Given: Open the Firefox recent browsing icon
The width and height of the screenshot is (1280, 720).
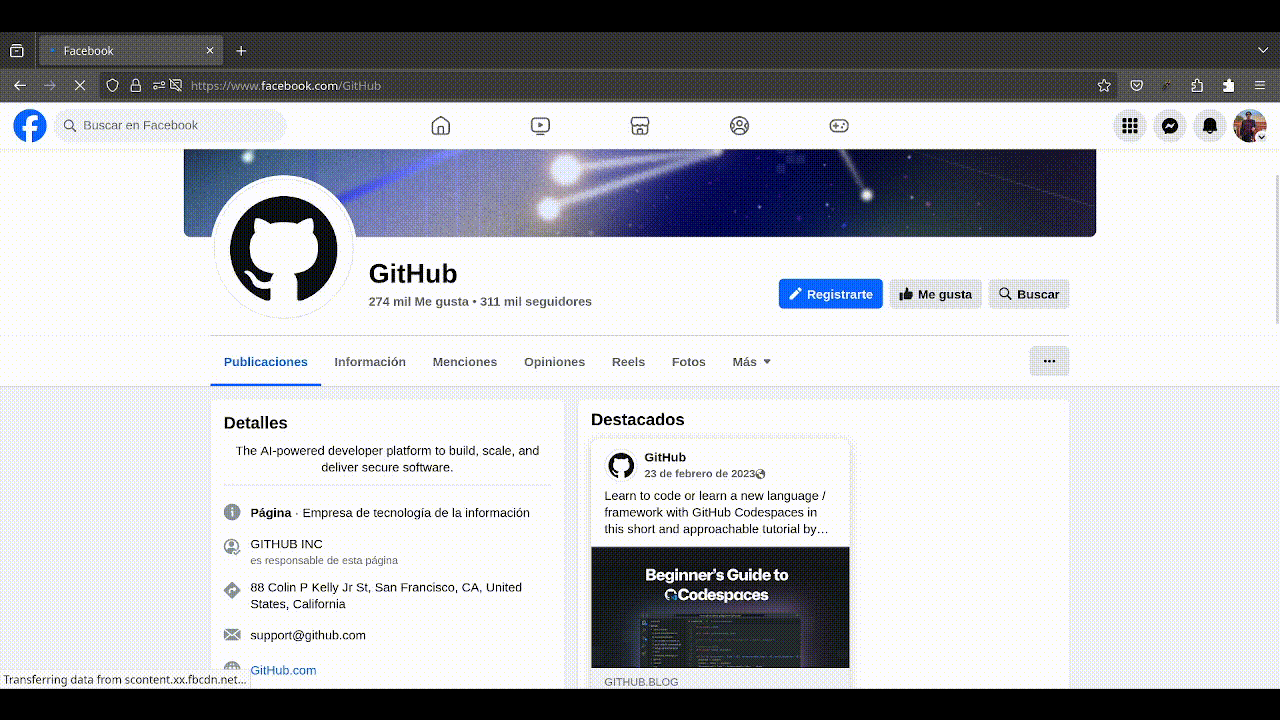Looking at the screenshot, I should click(17, 51).
